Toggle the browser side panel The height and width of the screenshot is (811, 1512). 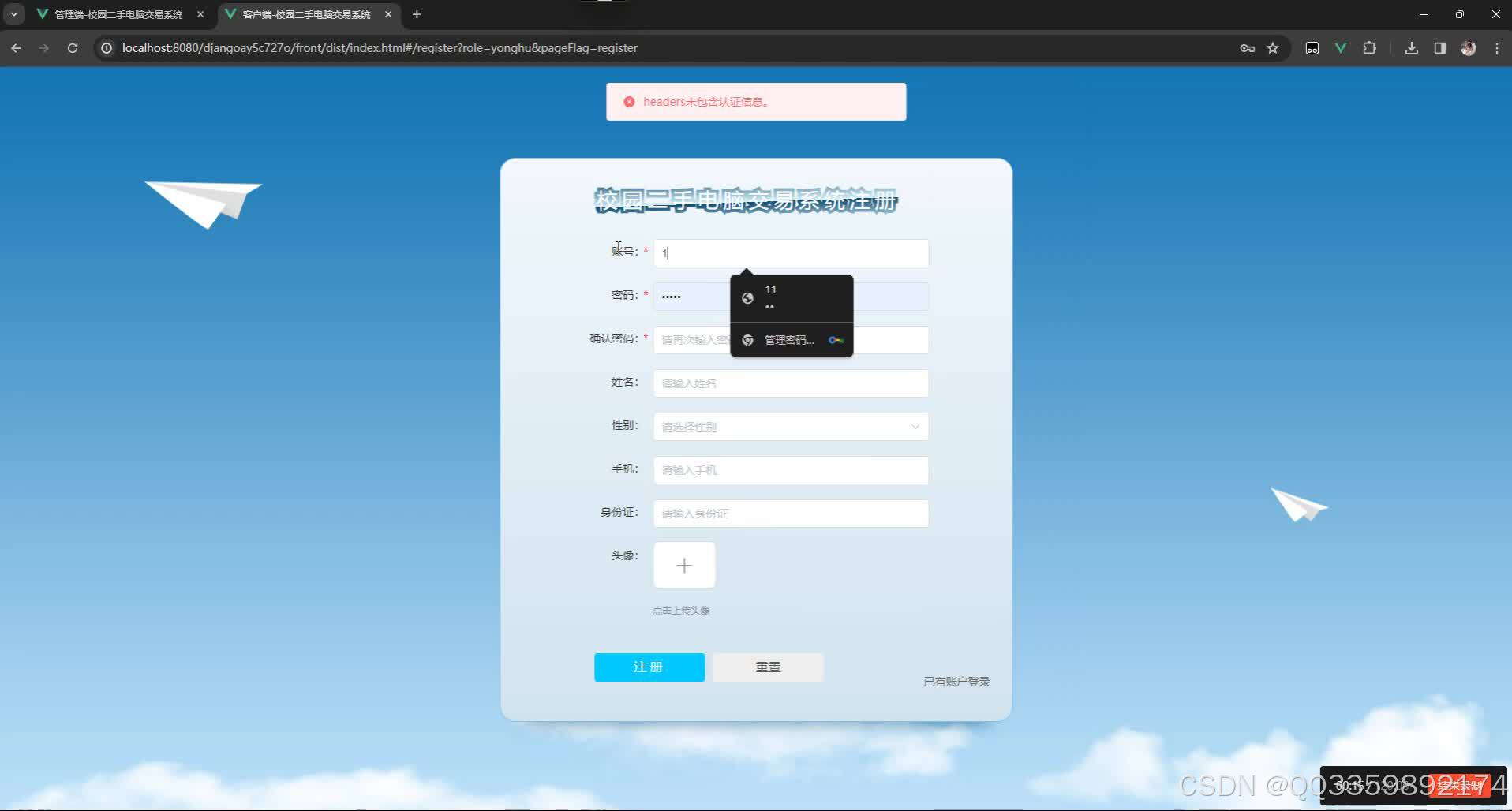tap(1439, 48)
